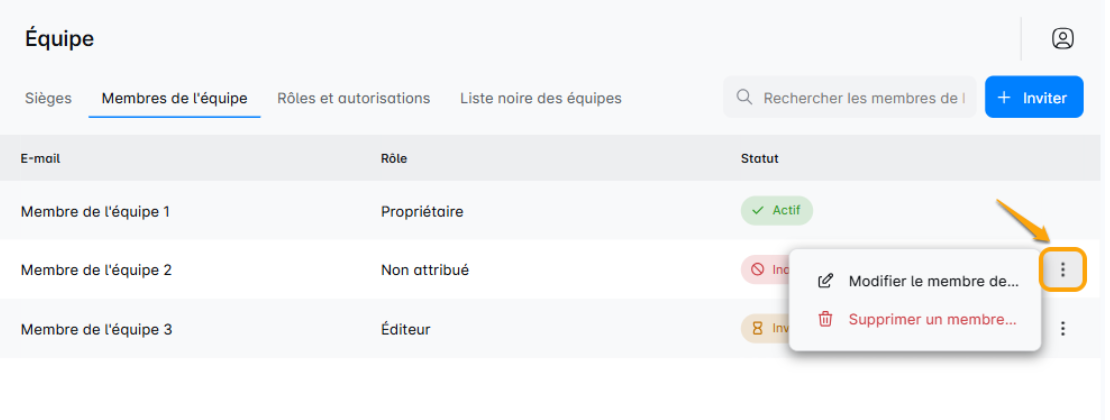Open the three-dot menu for Membre 3

coord(1063,328)
